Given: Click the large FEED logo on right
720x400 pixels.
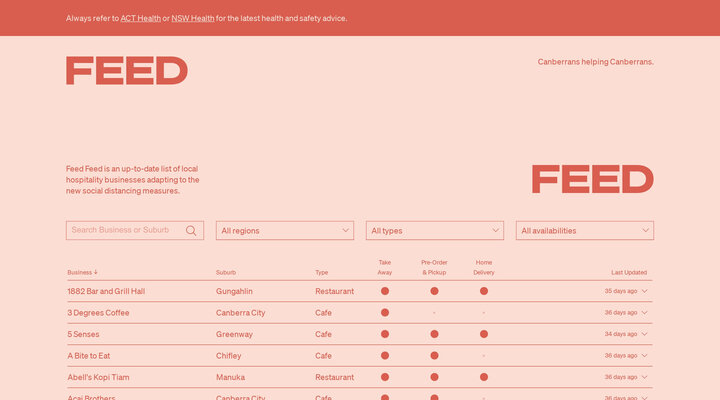Looking at the screenshot, I should pyautogui.click(x=592, y=179).
